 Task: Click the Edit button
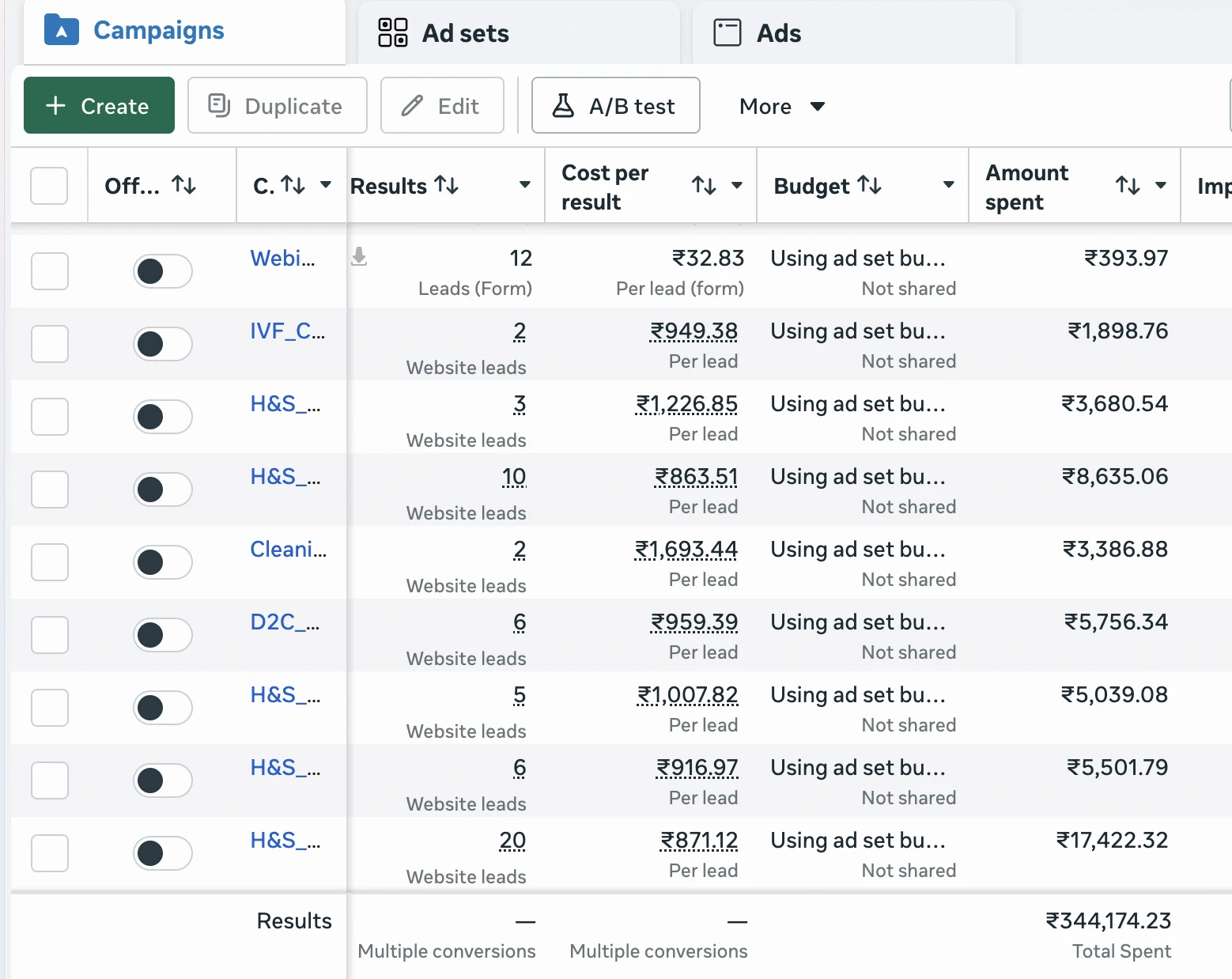[x=442, y=105]
